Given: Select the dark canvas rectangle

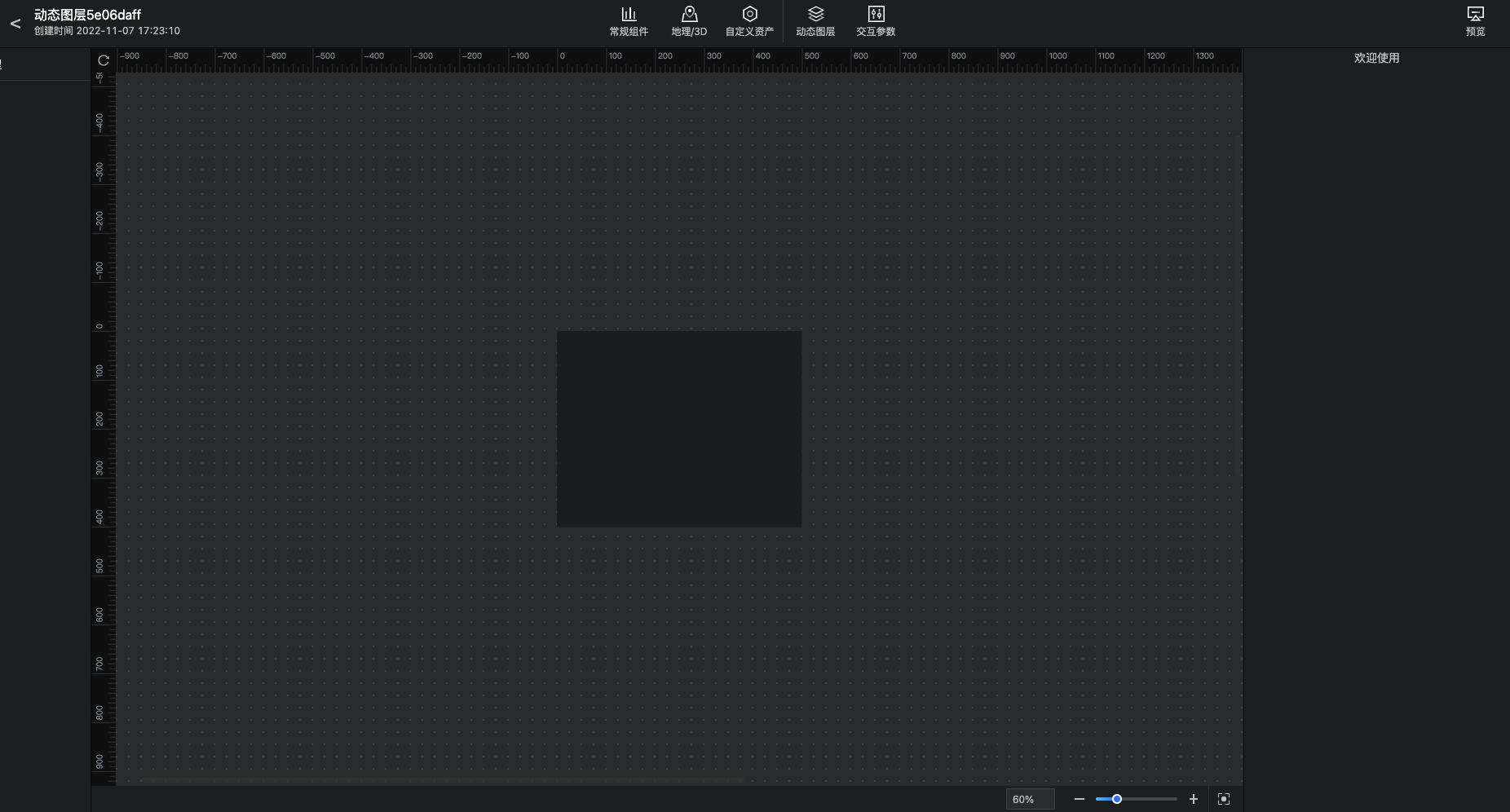Looking at the screenshot, I should pyautogui.click(x=679, y=428).
